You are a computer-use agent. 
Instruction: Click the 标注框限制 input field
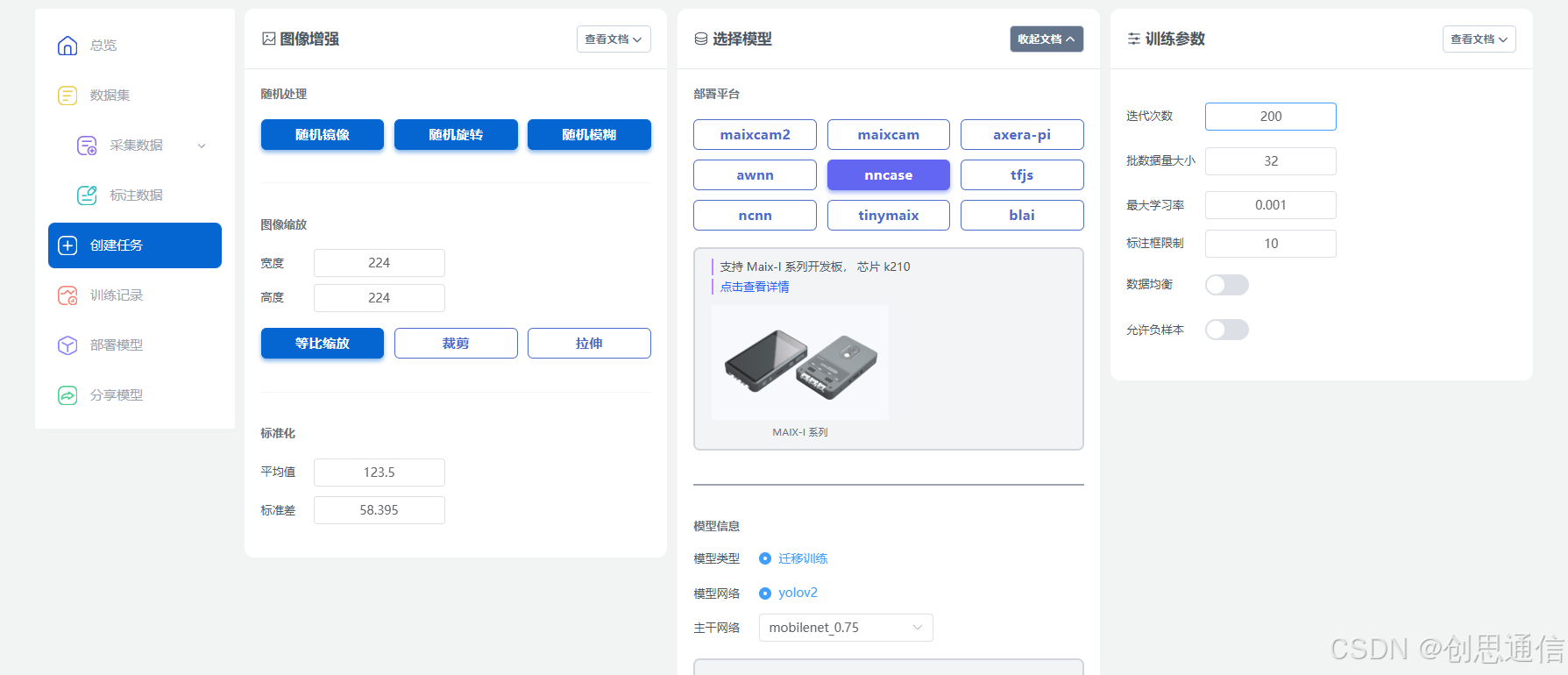1271,244
